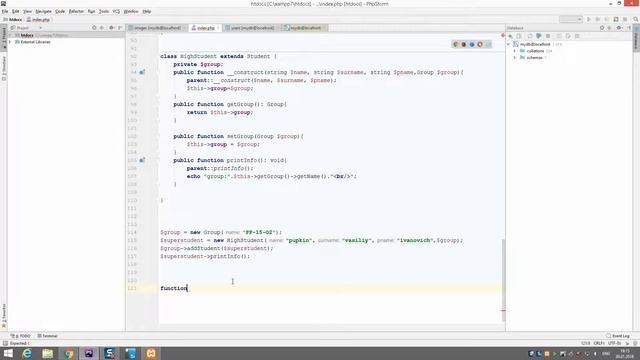640x360 pixels.
Task: Open run configuration dropdown in toolbar
Action: (x=571, y=19)
